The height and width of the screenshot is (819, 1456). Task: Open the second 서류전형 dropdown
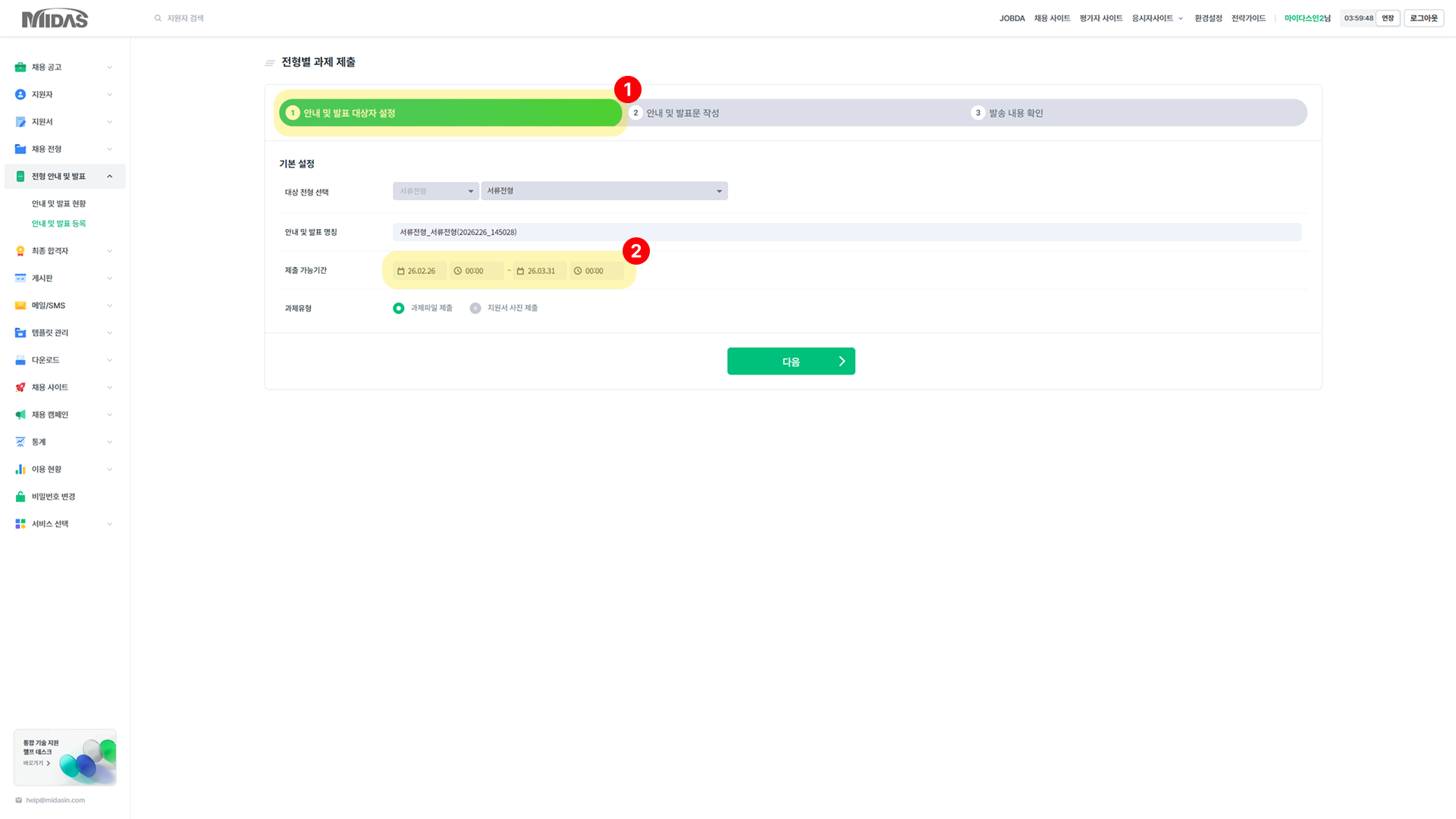point(604,191)
